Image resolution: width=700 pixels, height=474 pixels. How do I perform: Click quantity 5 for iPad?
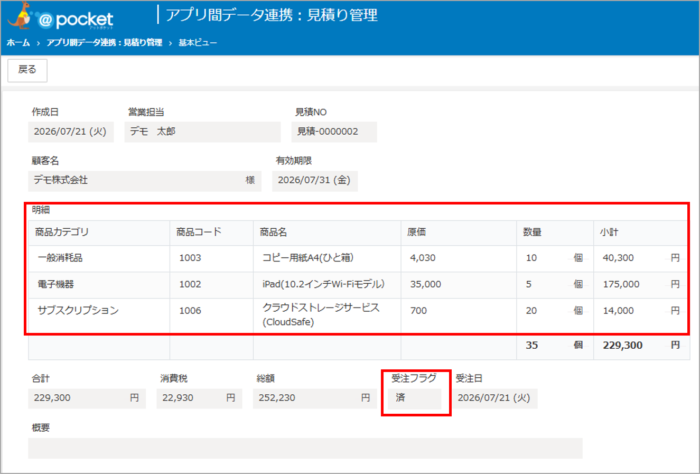tap(529, 284)
